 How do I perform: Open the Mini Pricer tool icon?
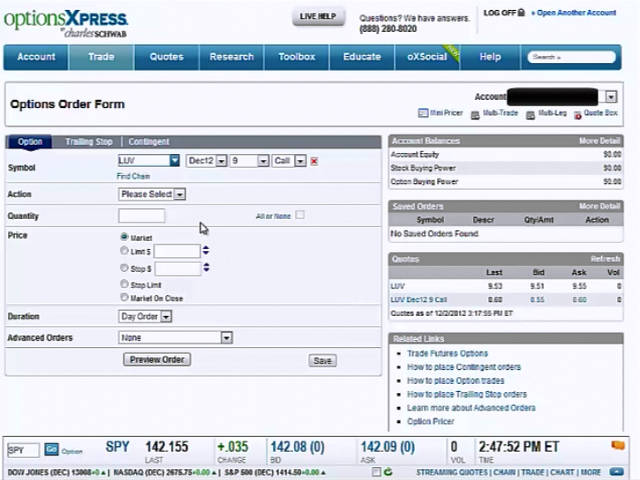(423, 113)
